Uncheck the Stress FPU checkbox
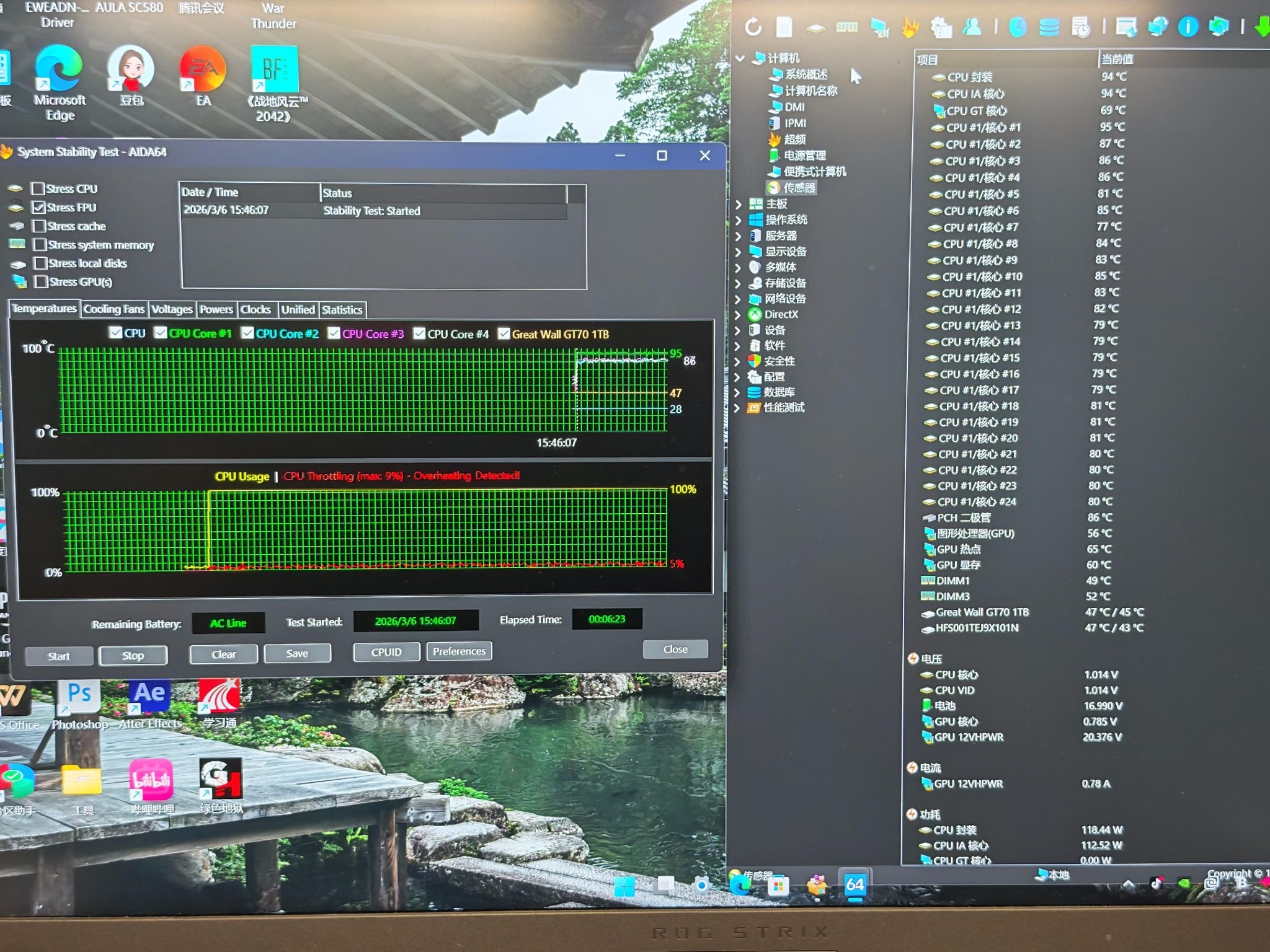1270x952 pixels. (x=39, y=207)
